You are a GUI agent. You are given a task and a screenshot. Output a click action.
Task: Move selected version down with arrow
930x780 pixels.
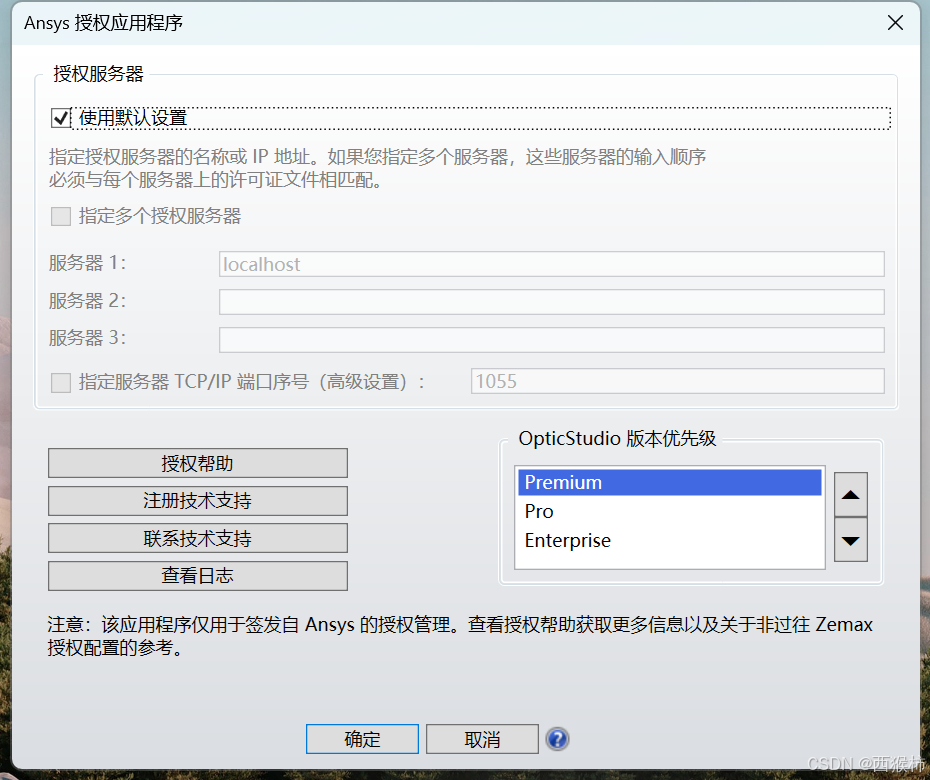tap(851, 540)
